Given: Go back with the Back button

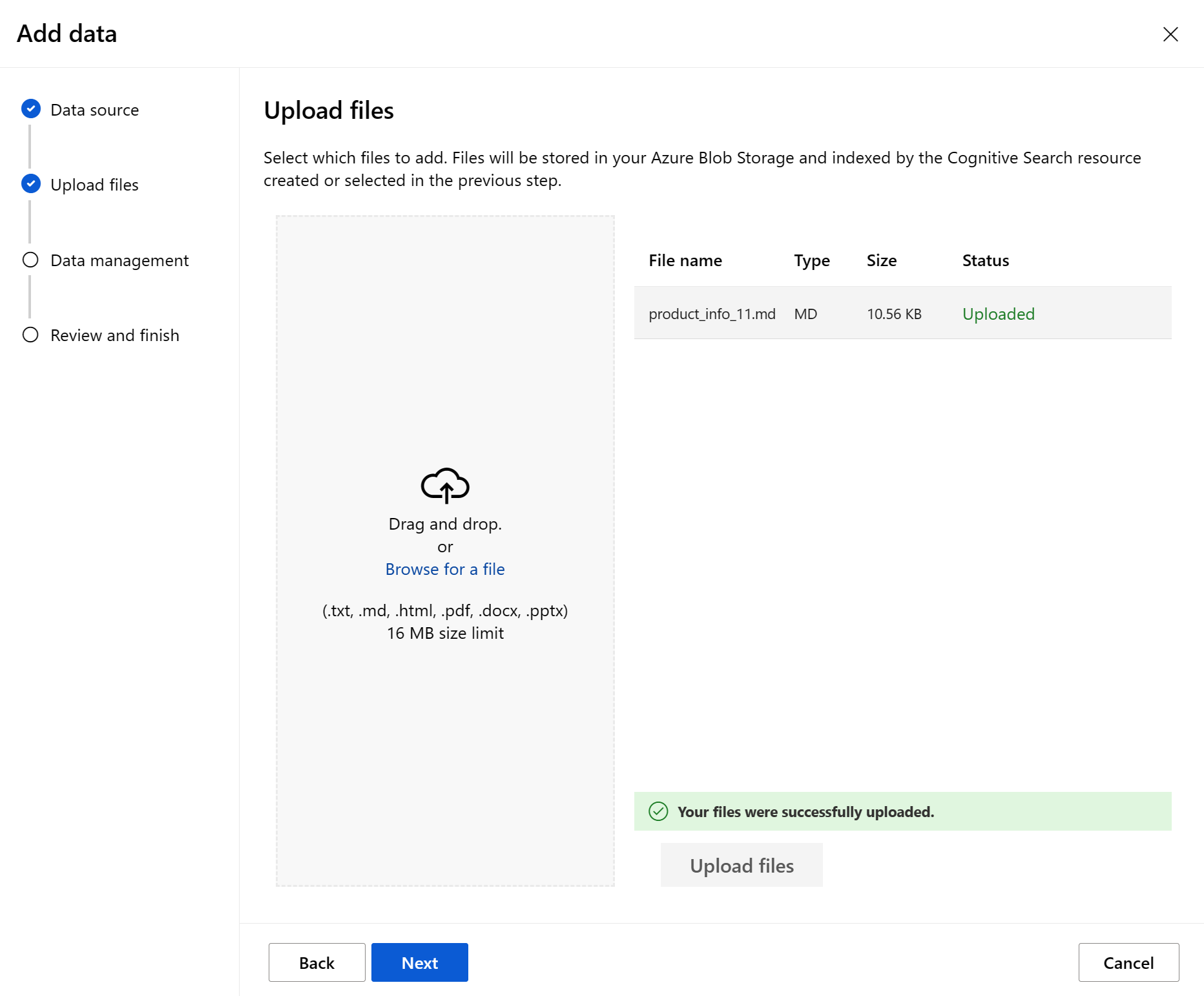Looking at the screenshot, I should [317, 962].
